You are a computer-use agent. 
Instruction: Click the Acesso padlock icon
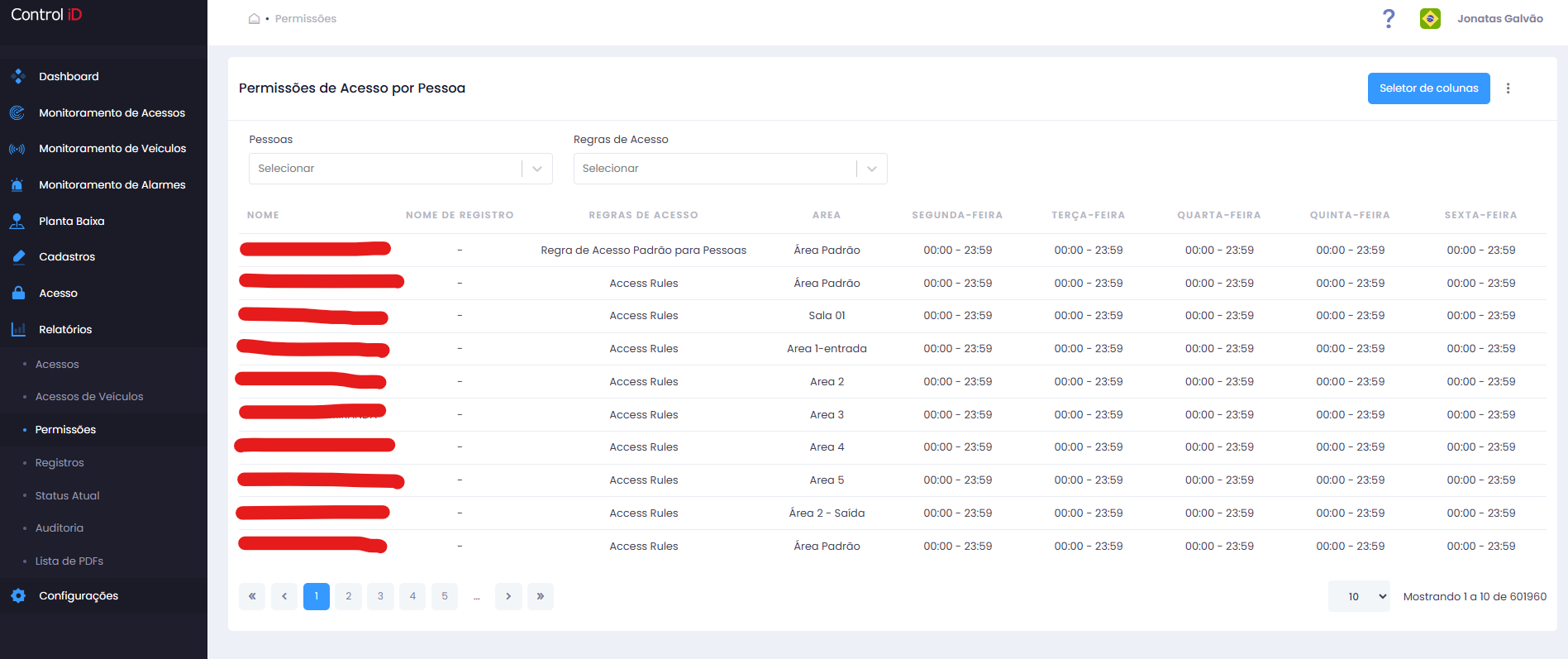pyautogui.click(x=18, y=293)
